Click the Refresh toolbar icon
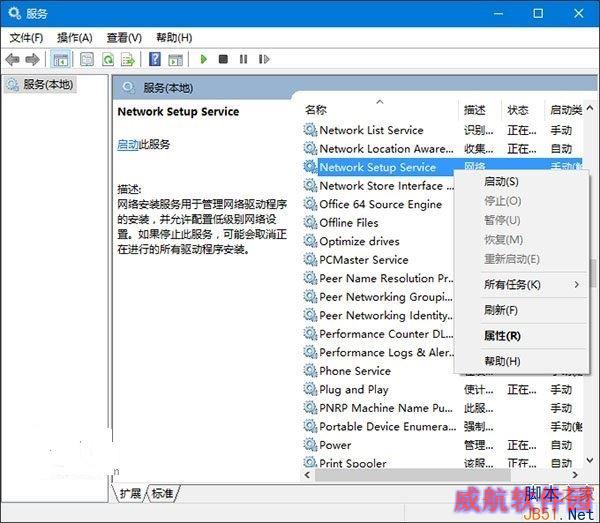The height and width of the screenshot is (523, 600). click(108, 59)
